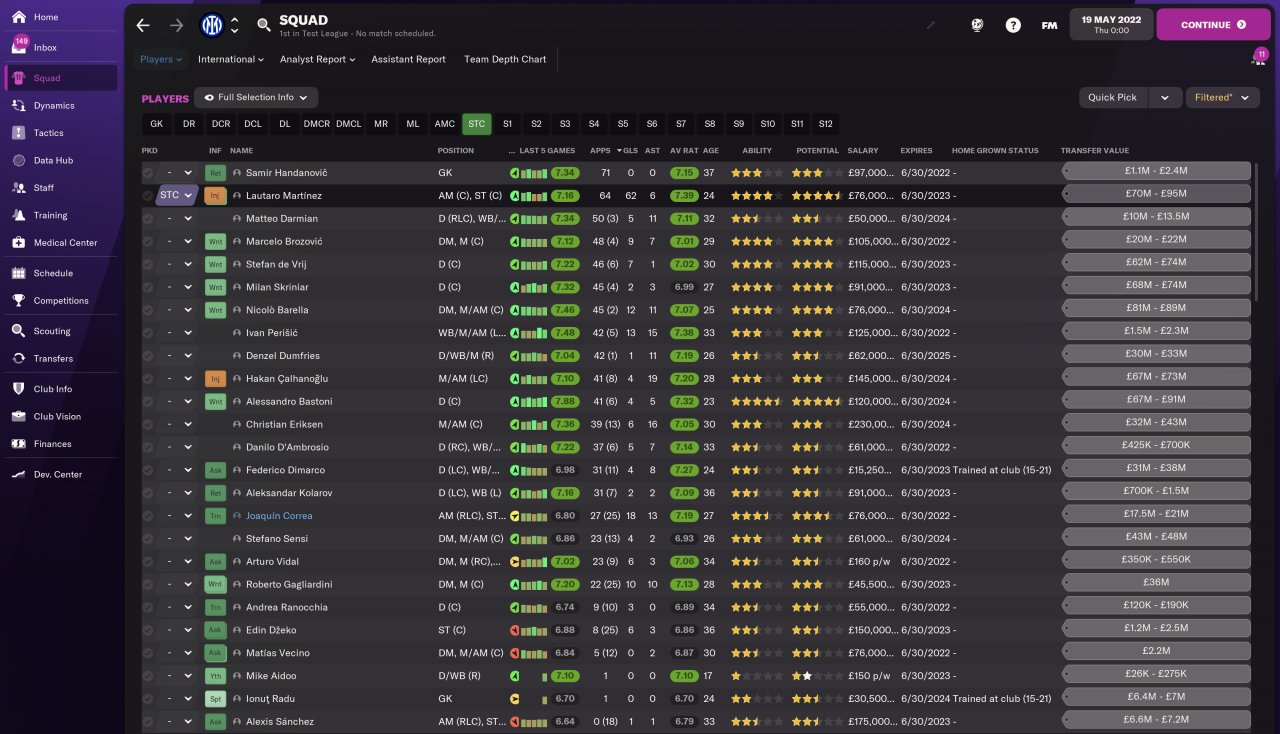Tick the selection circle for Marcelo Brozović

click(x=148, y=242)
